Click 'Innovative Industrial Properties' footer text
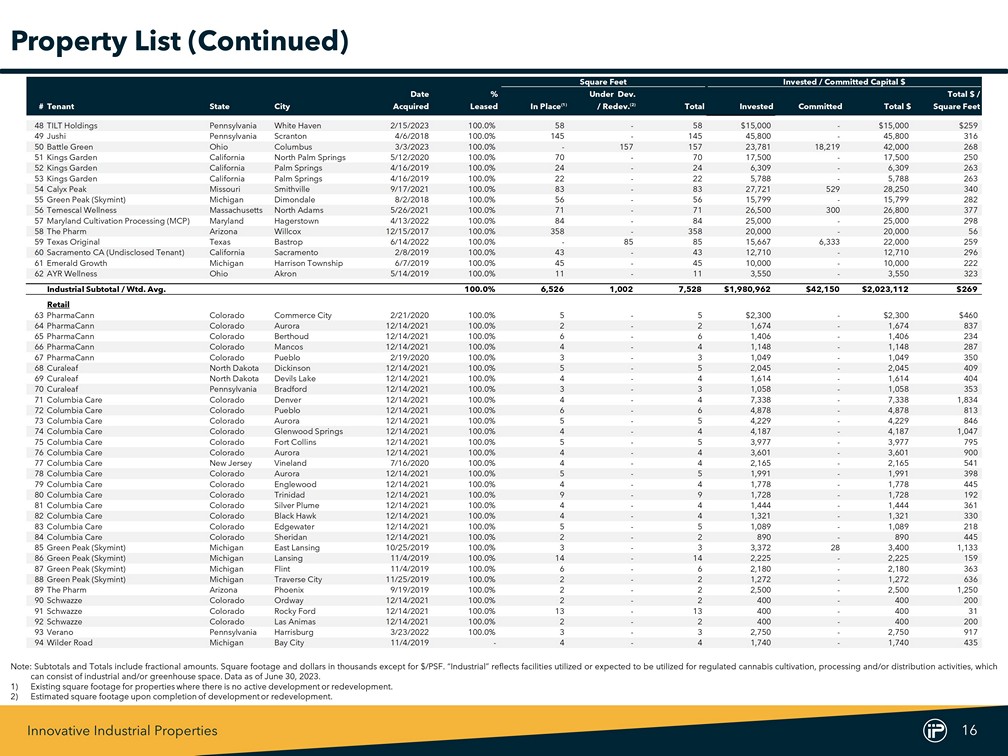1008x756 pixels. coord(122,730)
